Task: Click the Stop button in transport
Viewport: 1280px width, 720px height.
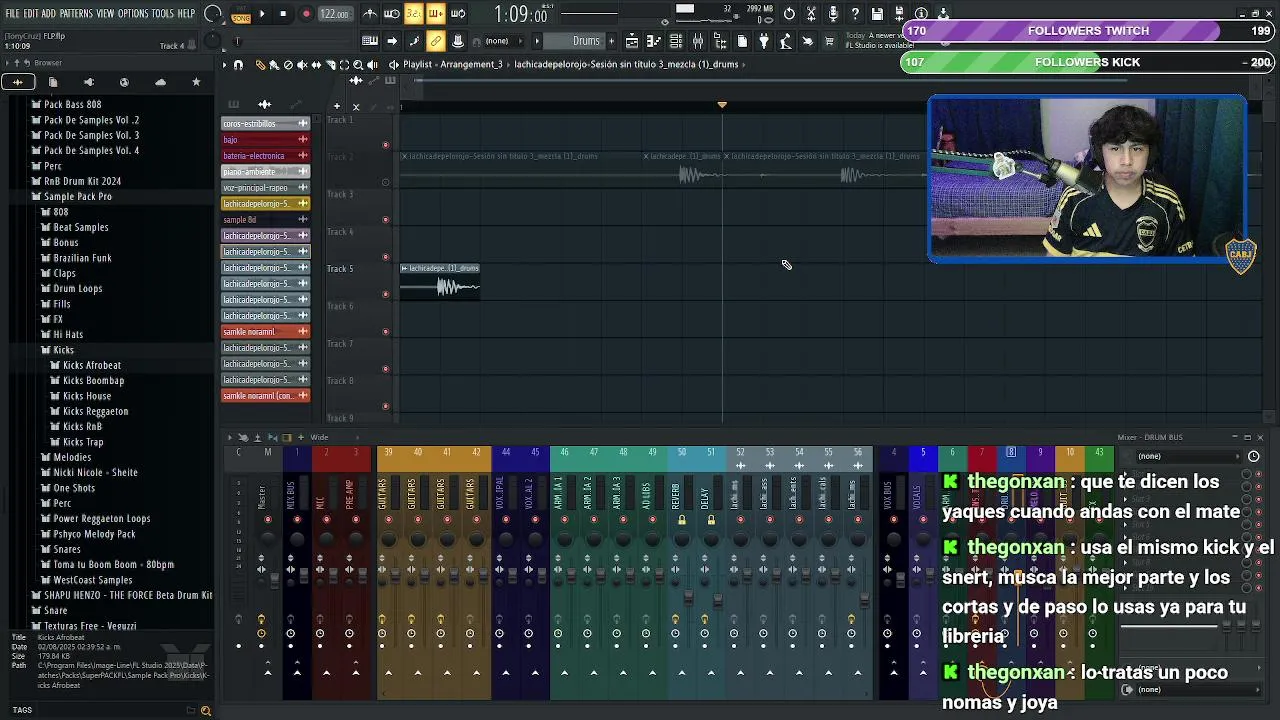Action: point(283,14)
